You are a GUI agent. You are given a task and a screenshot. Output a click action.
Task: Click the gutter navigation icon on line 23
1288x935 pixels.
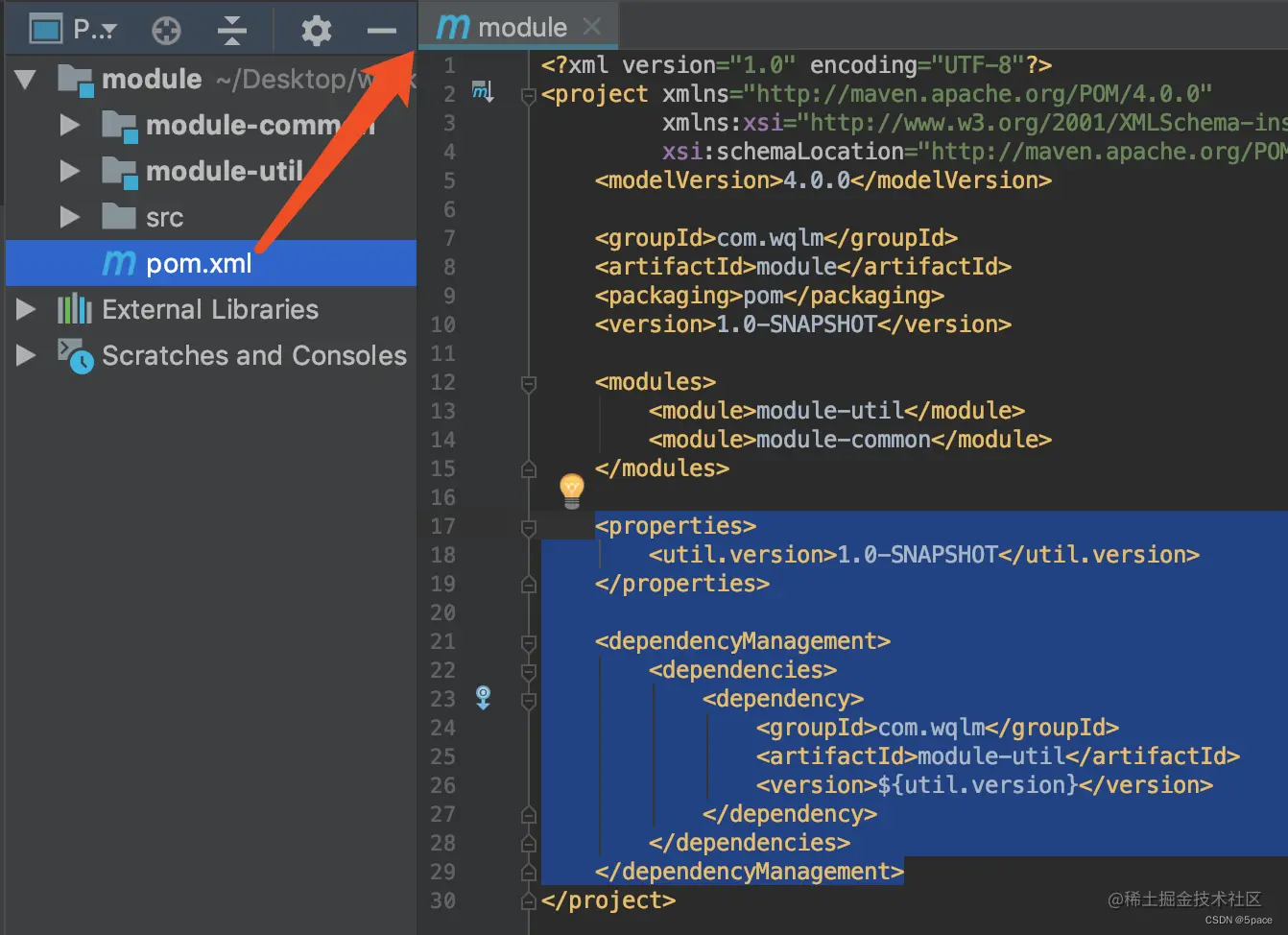pyautogui.click(x=483, y=698)
